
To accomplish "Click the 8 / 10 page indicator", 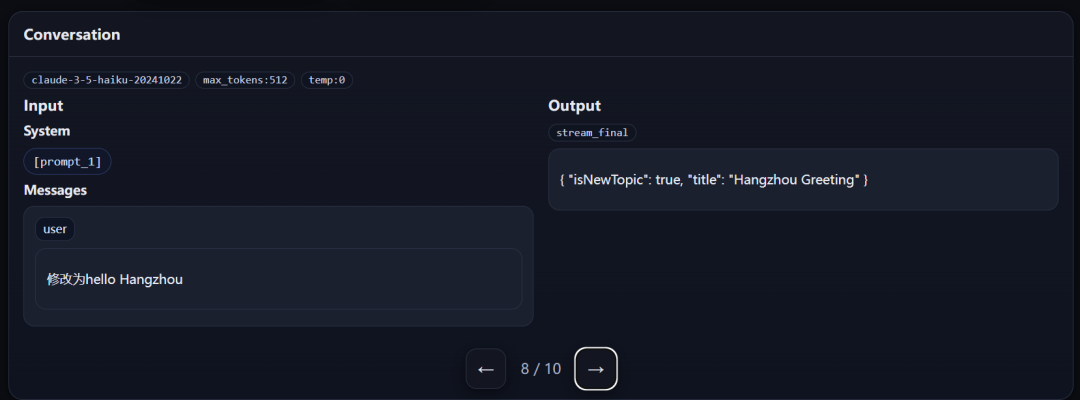I will pos(541,369).
